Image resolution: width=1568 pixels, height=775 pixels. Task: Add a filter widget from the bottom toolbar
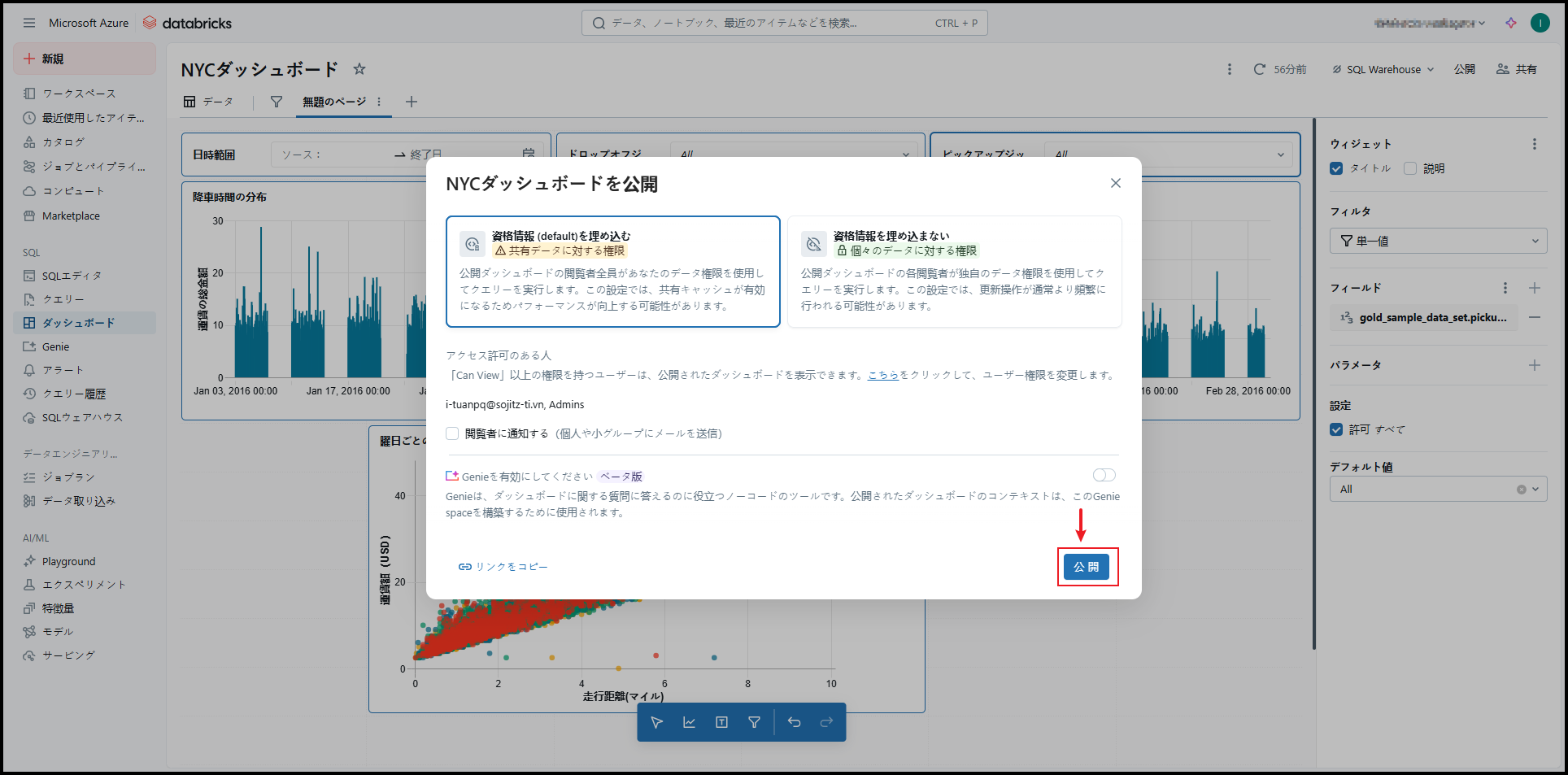click(x=754, y=722)
